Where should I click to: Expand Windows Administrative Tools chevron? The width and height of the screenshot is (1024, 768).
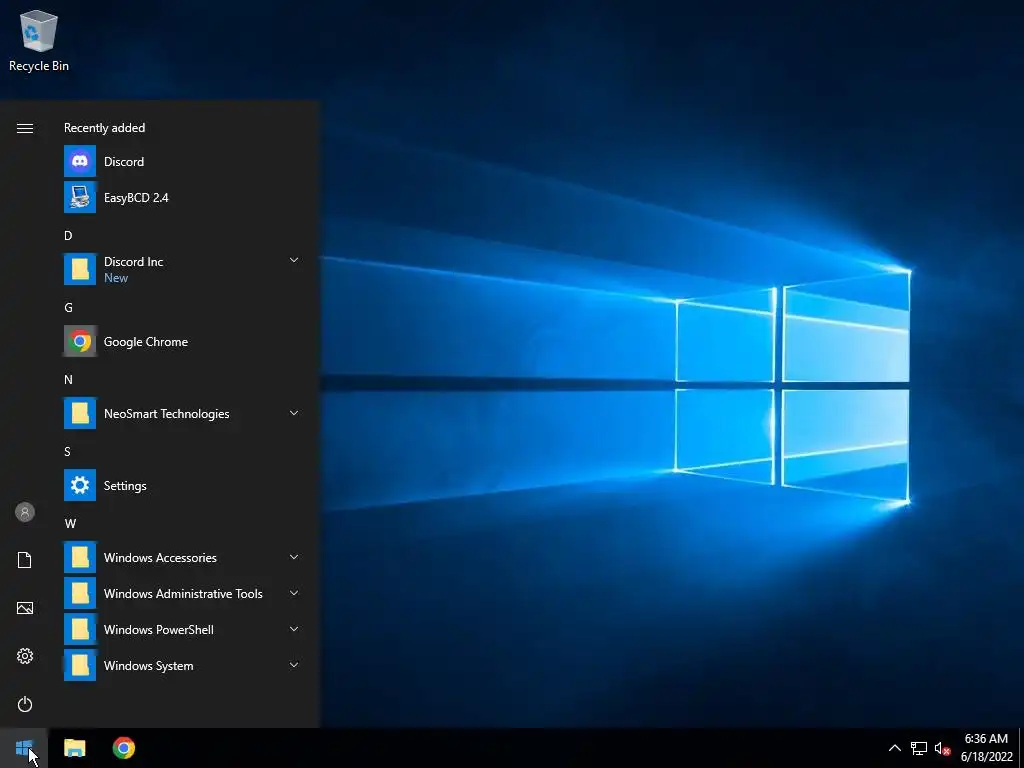click(294, 593)
